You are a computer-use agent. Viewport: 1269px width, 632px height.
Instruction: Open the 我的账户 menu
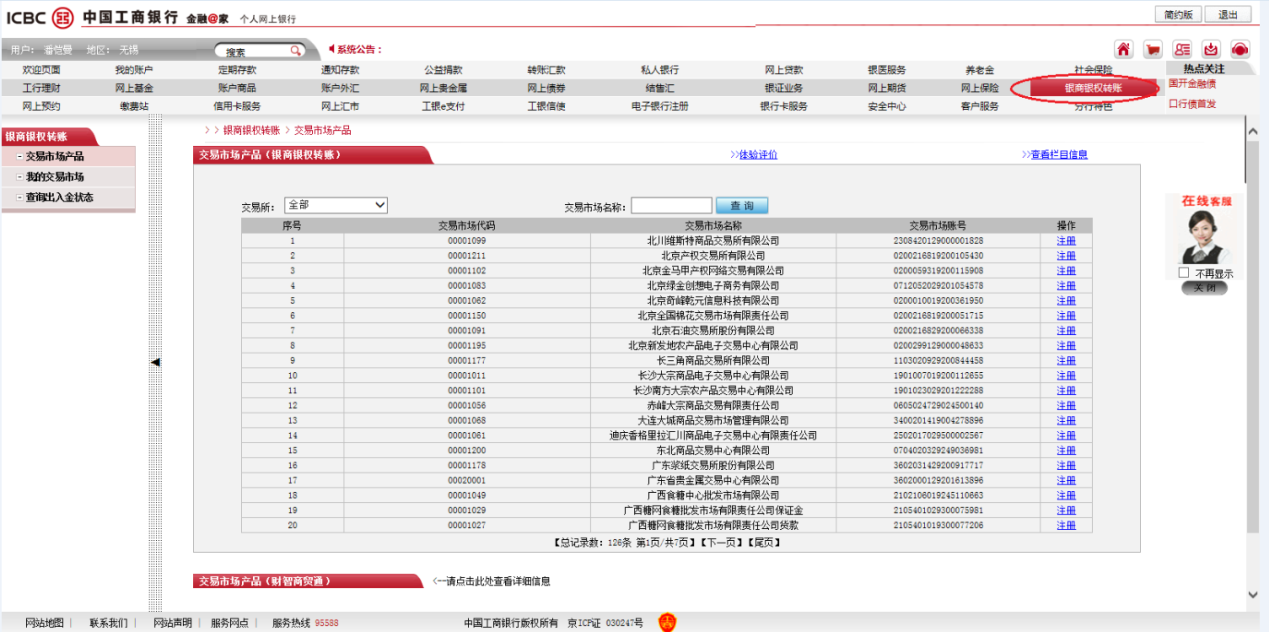click(x=134, y=70)
